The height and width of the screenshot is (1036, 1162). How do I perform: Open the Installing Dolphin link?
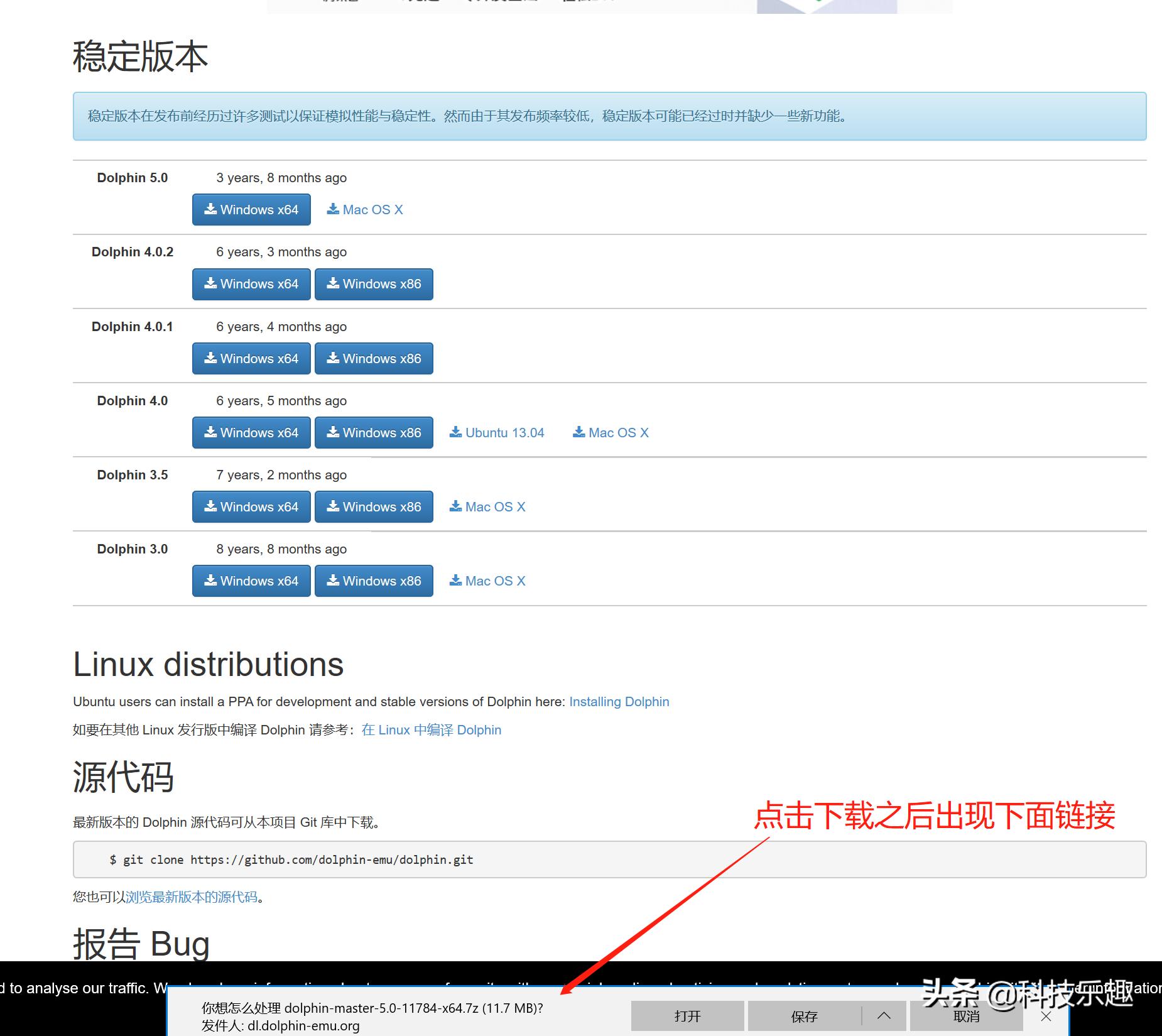(x=618, y=701)
